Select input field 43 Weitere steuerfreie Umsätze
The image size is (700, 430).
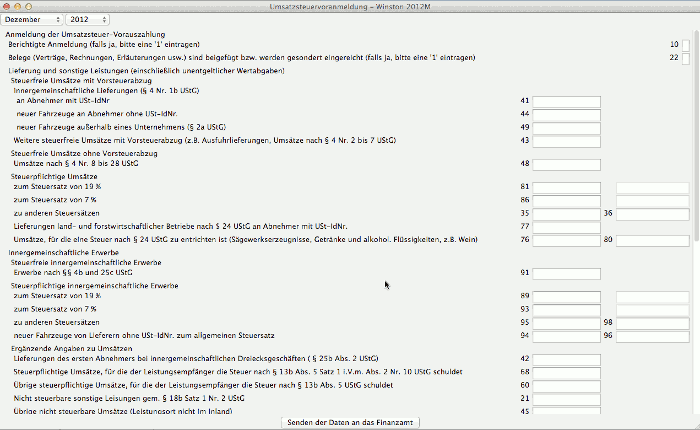[x=567, y=141]
